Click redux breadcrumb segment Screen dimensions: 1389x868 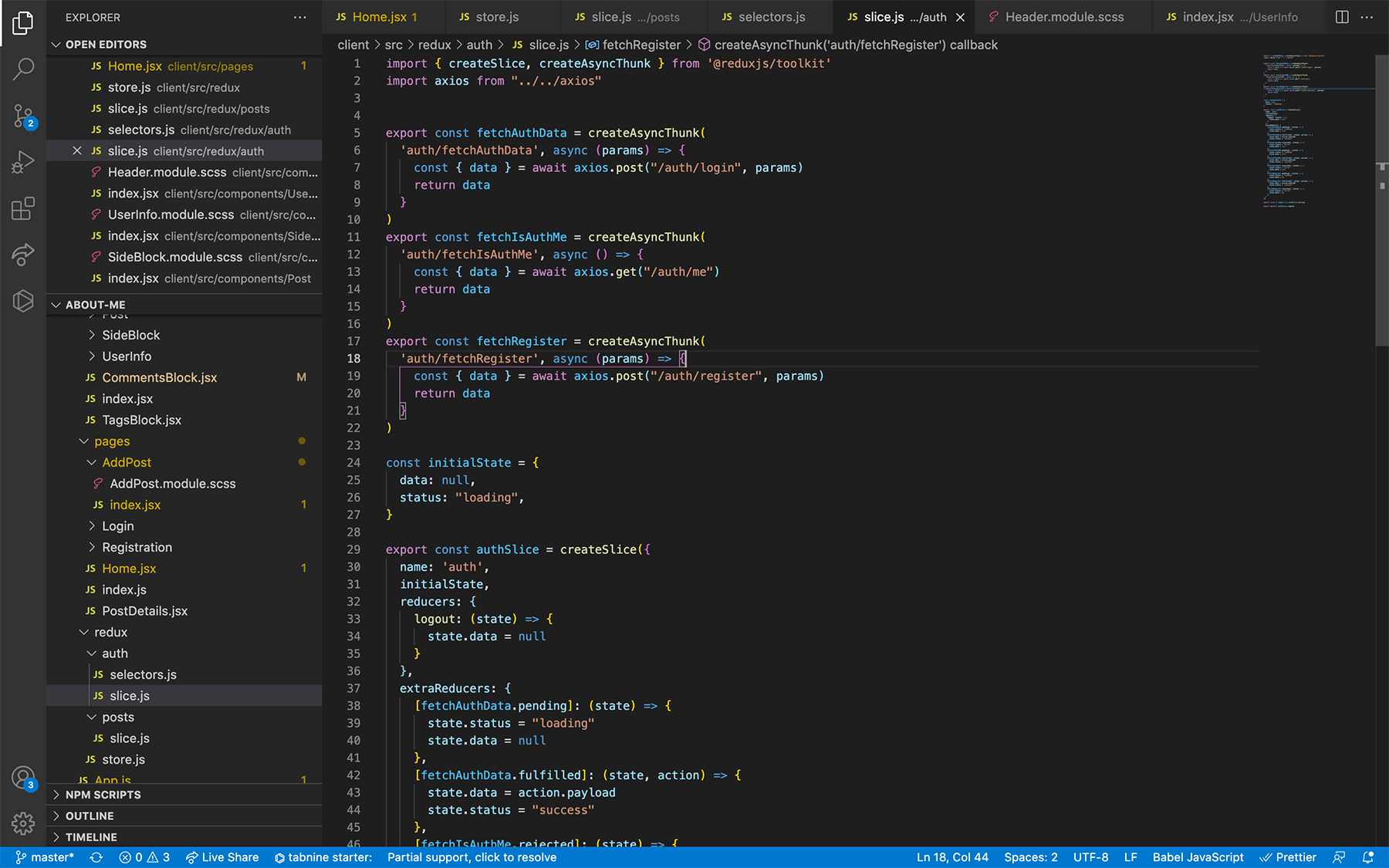click(x=434, y=45)
